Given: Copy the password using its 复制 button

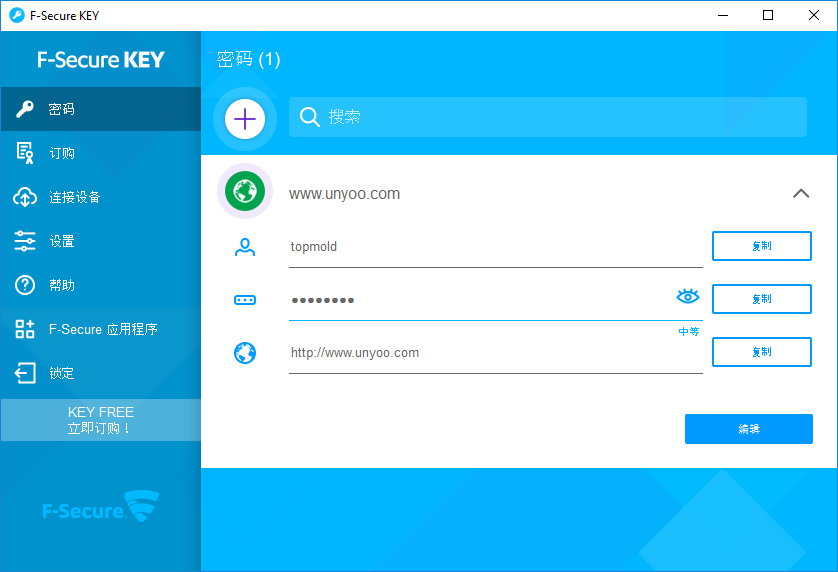Looking at the screenshot, I should point(762,299).
